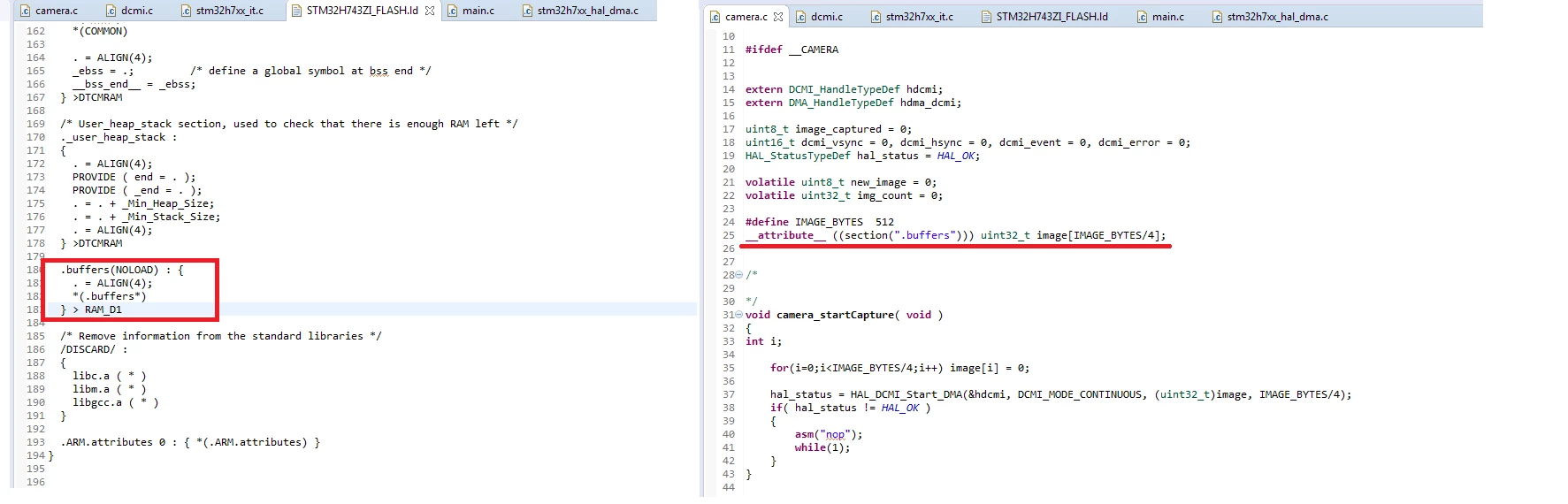
Task: Click the '/DISCARD/ :' line
Action: point(94,349)
